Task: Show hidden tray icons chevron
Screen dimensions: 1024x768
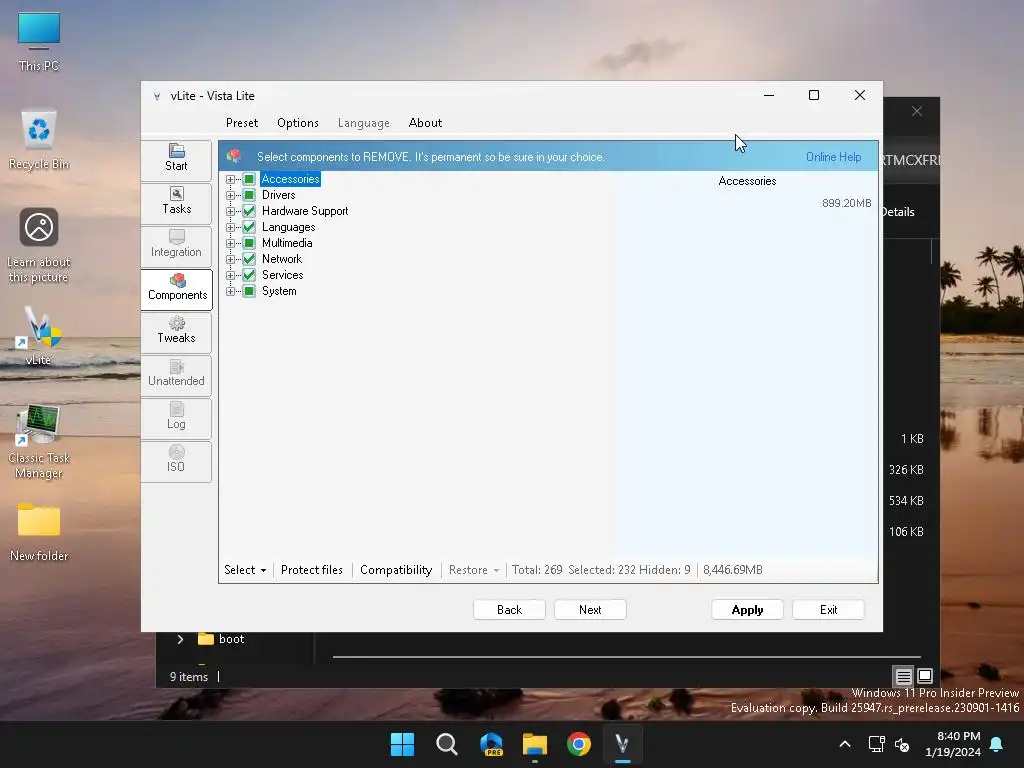Action: point(844,744)
